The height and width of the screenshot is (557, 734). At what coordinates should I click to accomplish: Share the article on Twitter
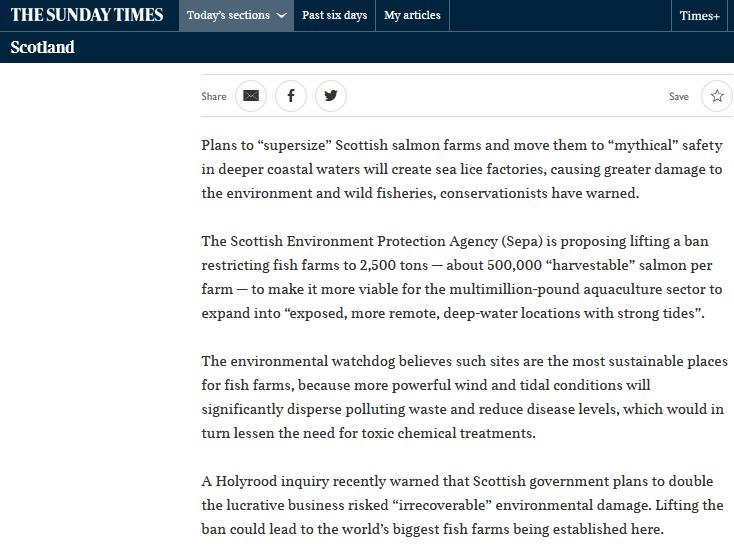tap(330, 96)
